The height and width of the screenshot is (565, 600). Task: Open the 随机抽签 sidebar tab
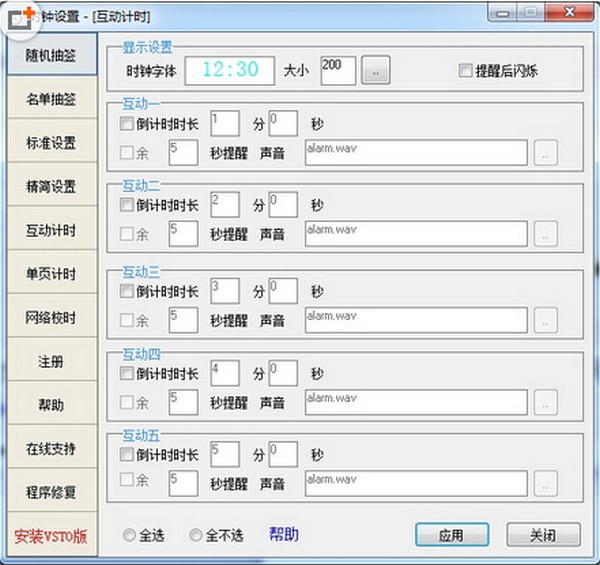coord(52,55)
